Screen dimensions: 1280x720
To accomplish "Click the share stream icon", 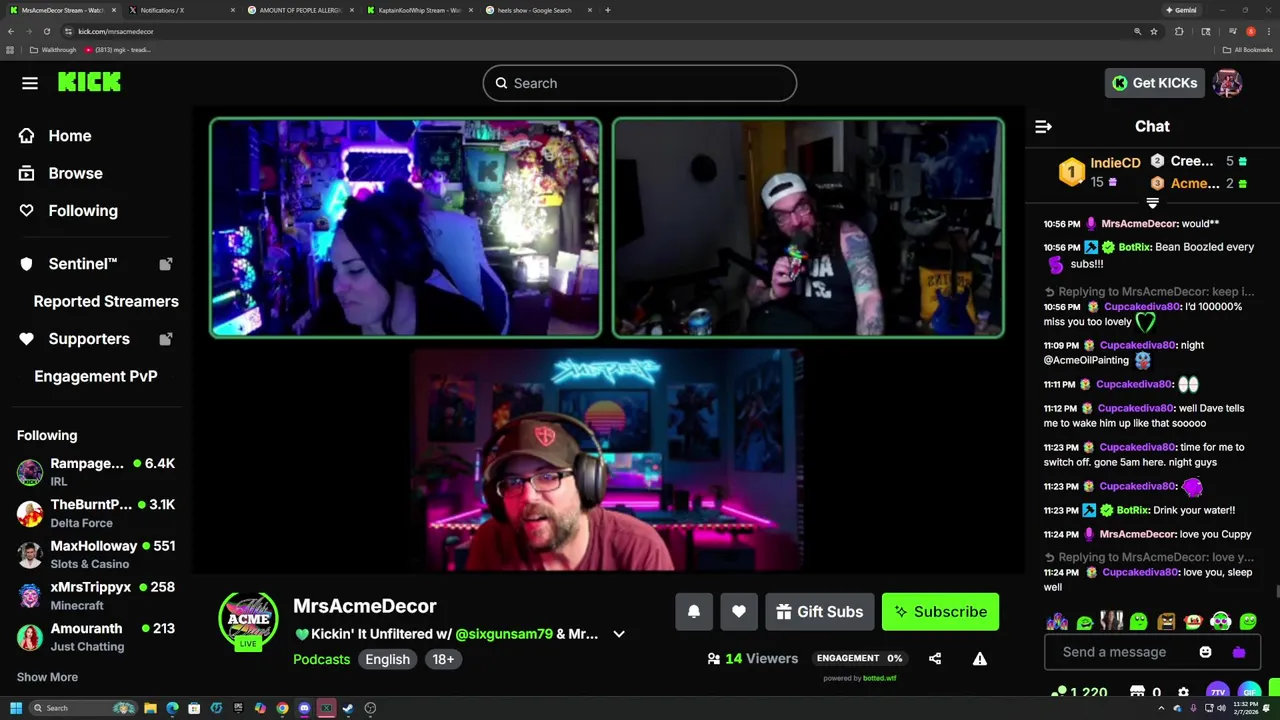I will coord(935,659).
